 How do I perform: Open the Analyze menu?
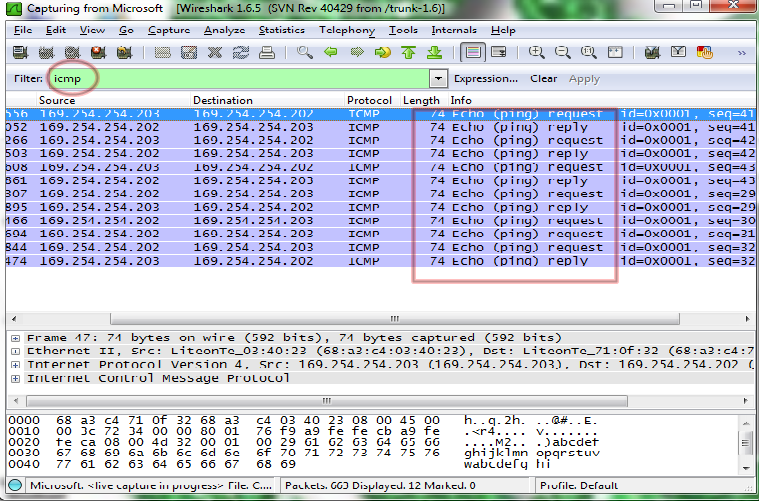[224, 30]
